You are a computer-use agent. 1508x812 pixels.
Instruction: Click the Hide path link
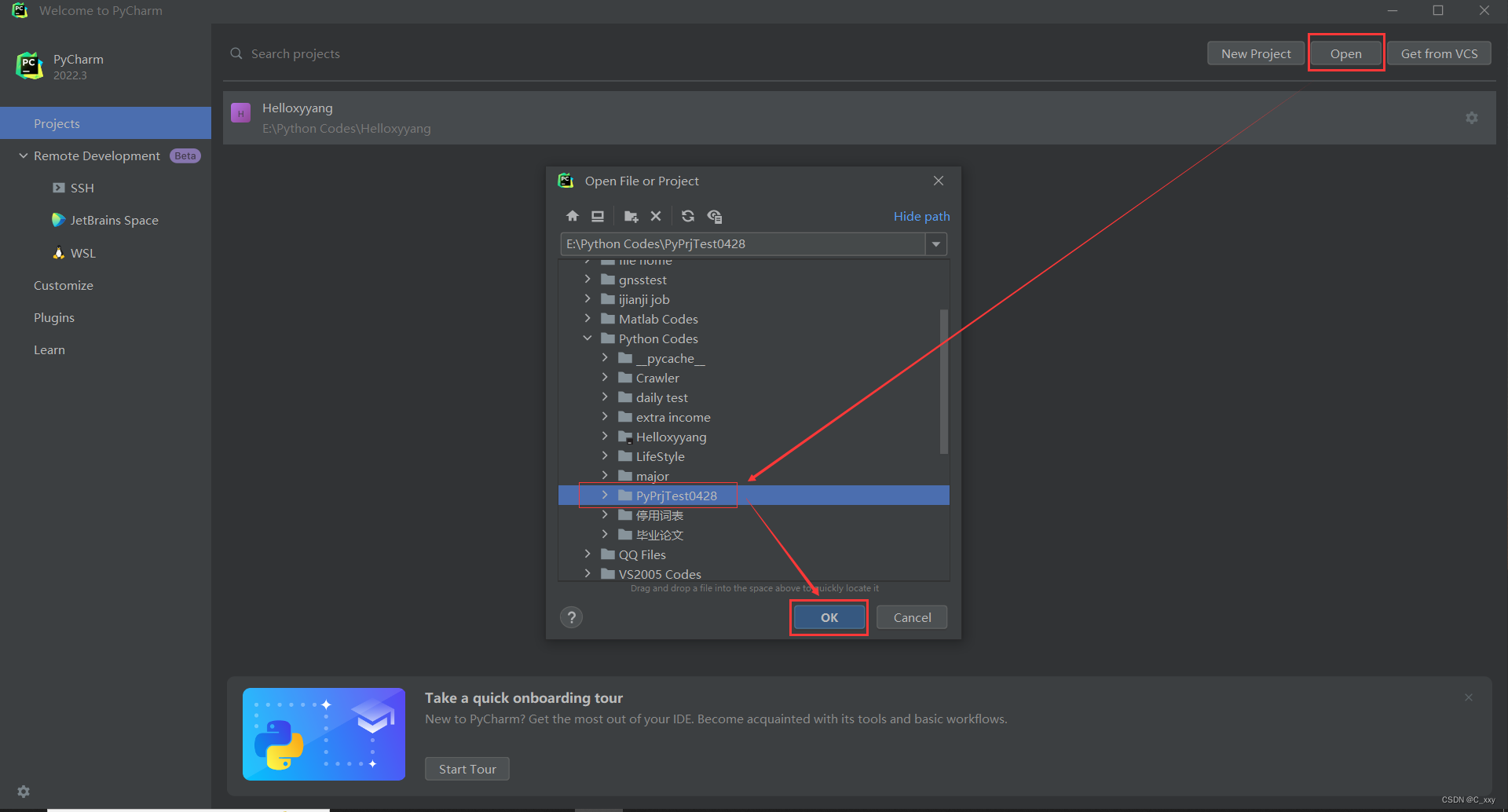(x=921, y=216)
